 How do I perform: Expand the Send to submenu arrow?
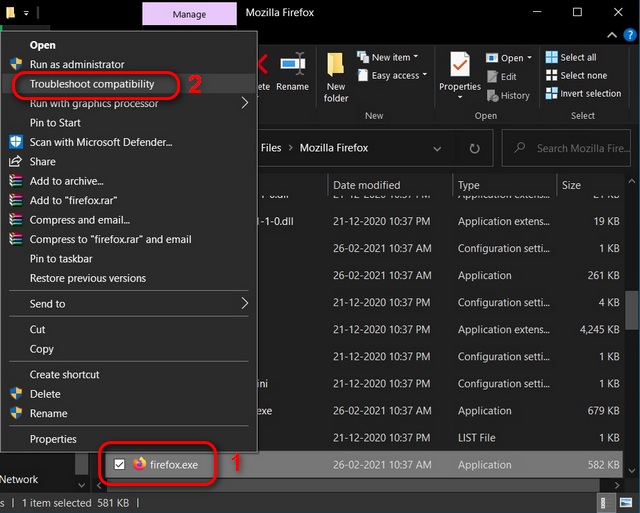click(x=244, y=303)
